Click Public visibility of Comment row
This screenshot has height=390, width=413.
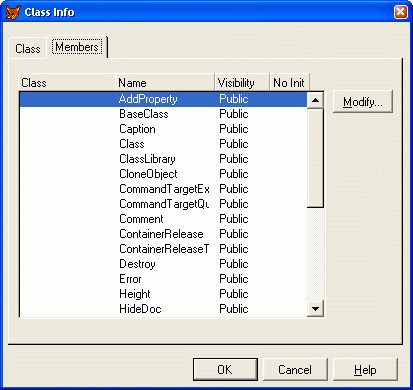point(234,219)
